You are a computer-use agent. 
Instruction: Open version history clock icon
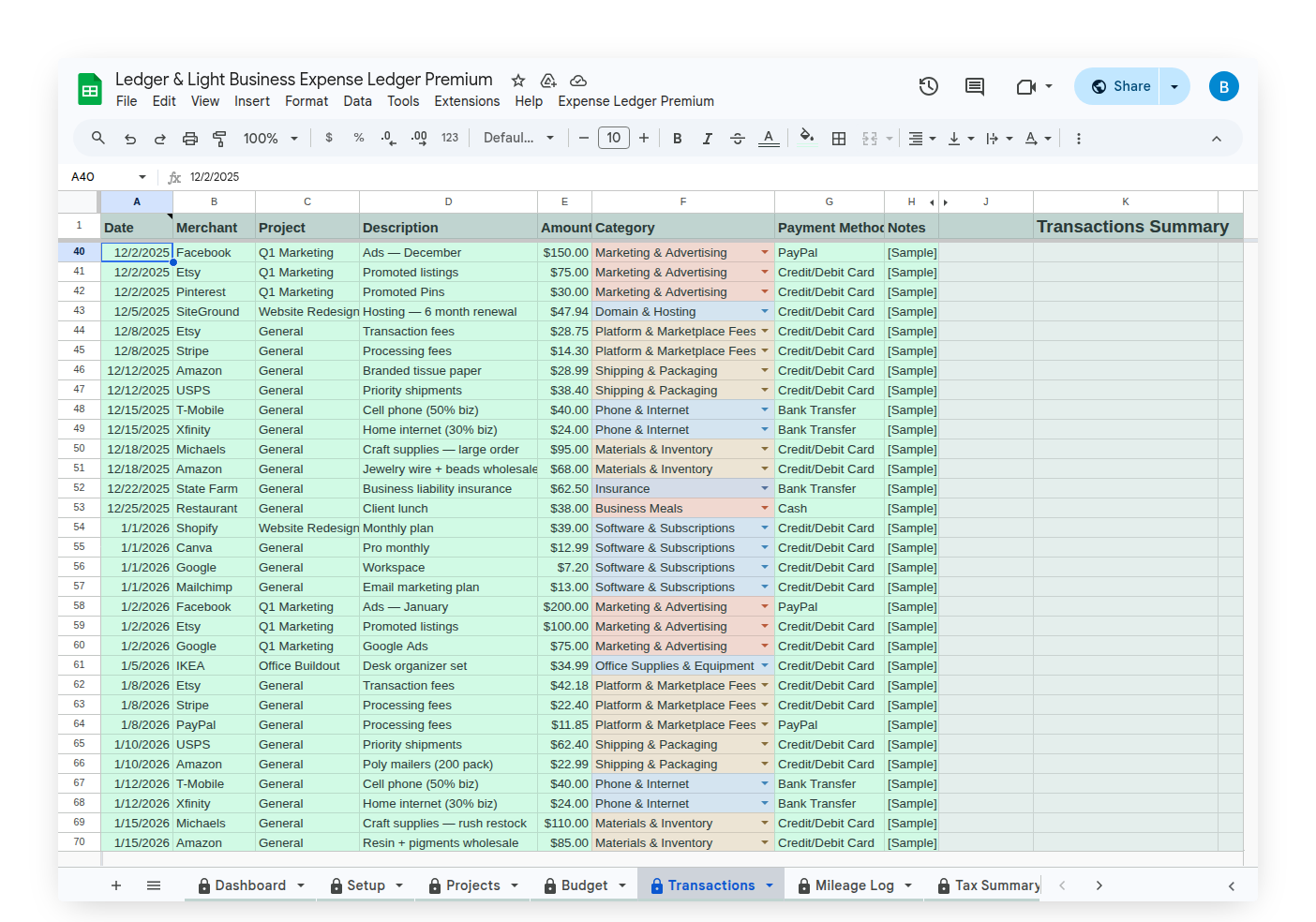(x=929, y=86)
